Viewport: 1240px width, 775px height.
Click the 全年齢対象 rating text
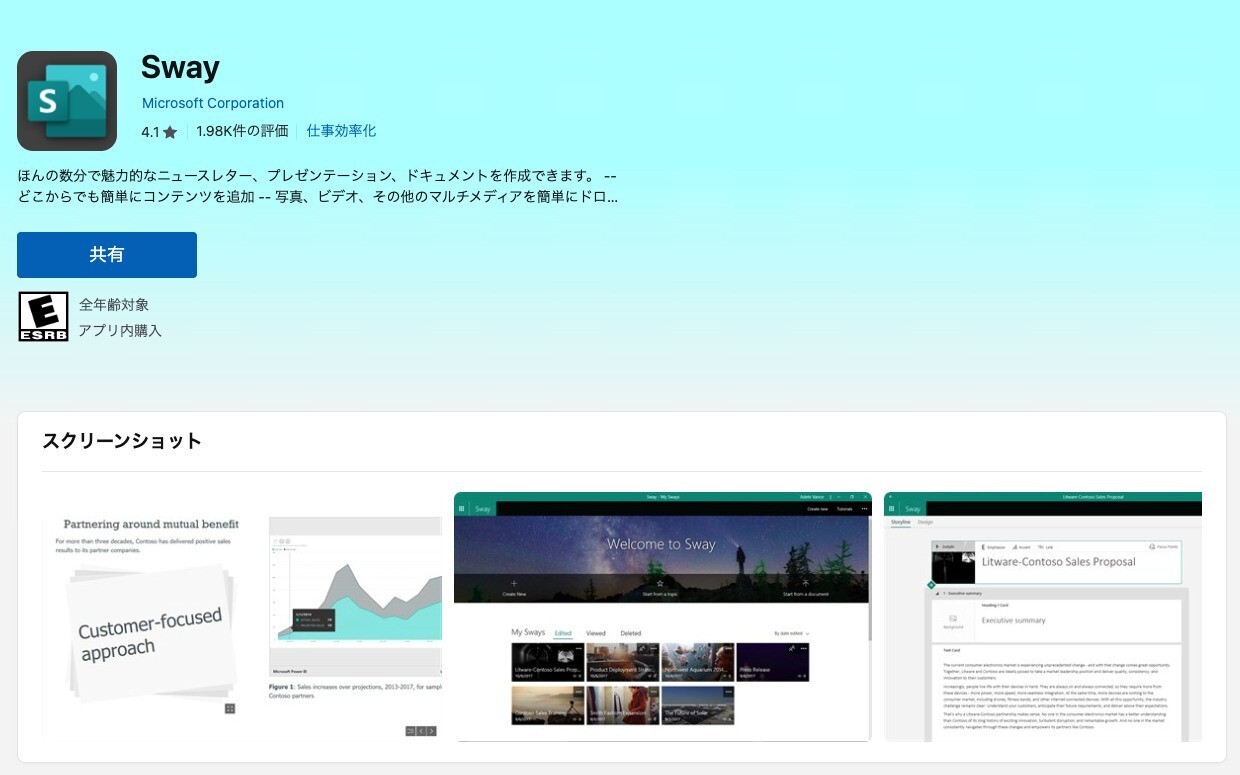pos(114,305)
